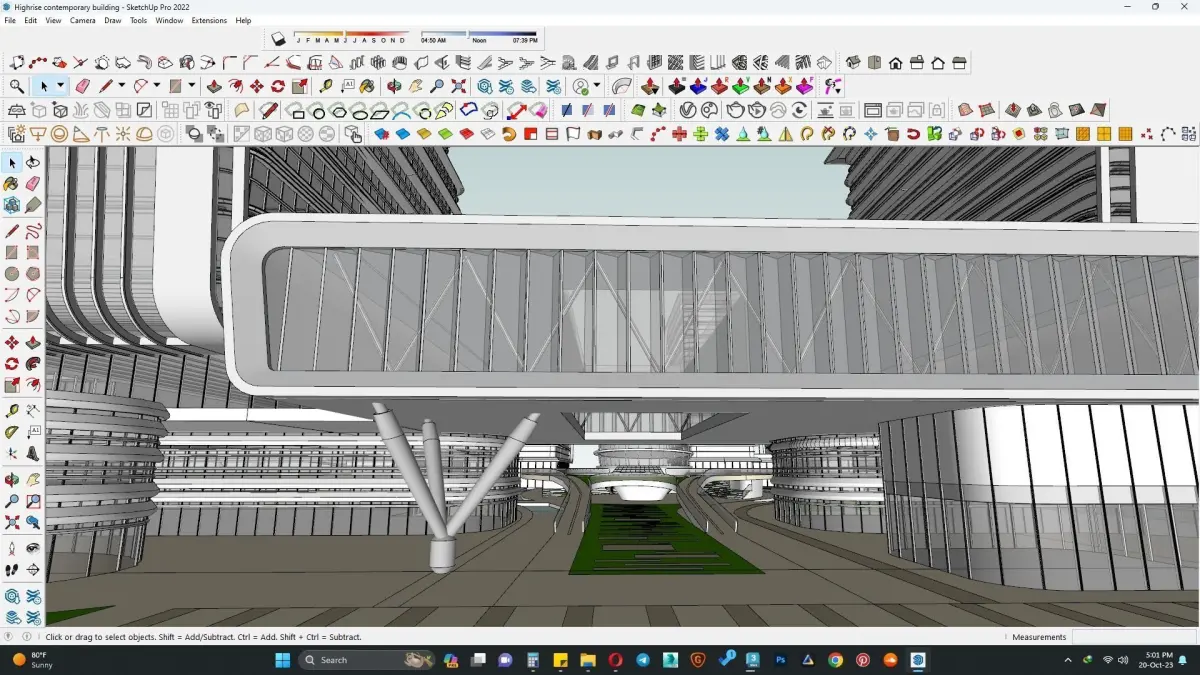This screenshot has width=1200, height=675.
Task: Expand the Select tool dropdown arrow
Action: coord(60,87)
